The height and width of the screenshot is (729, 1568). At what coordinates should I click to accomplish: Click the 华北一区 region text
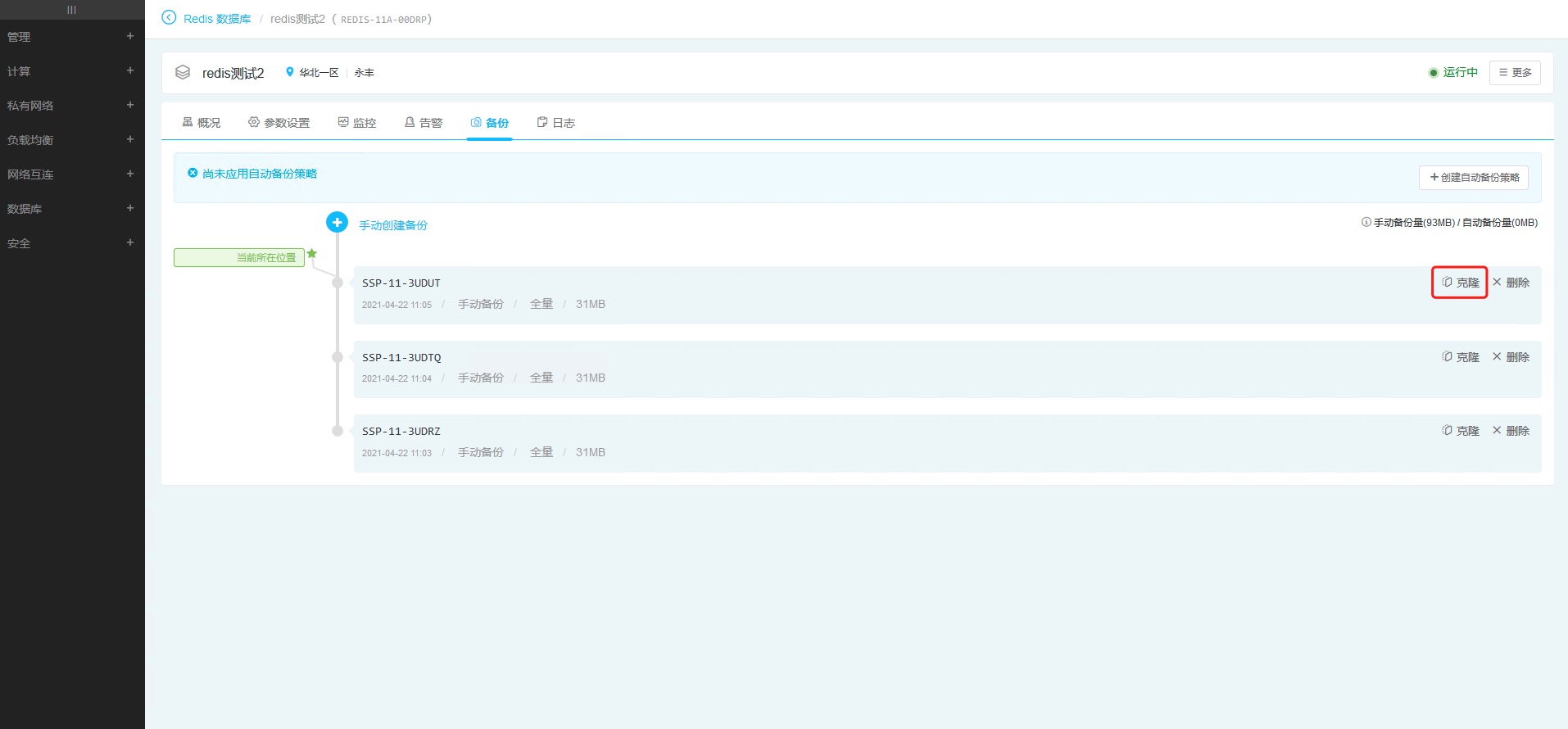point(319,73)
